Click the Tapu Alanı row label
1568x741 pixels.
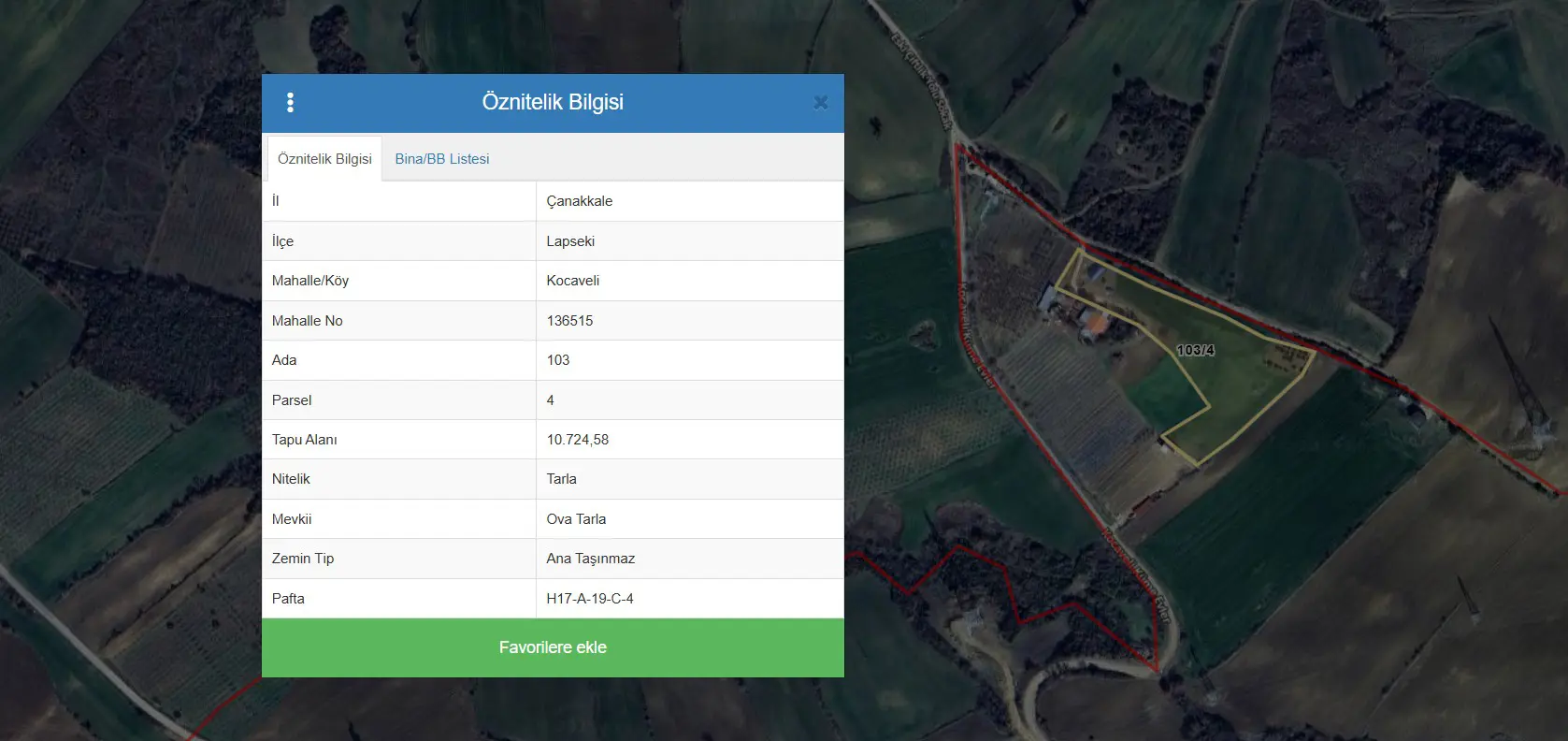(x=305, y=440)
